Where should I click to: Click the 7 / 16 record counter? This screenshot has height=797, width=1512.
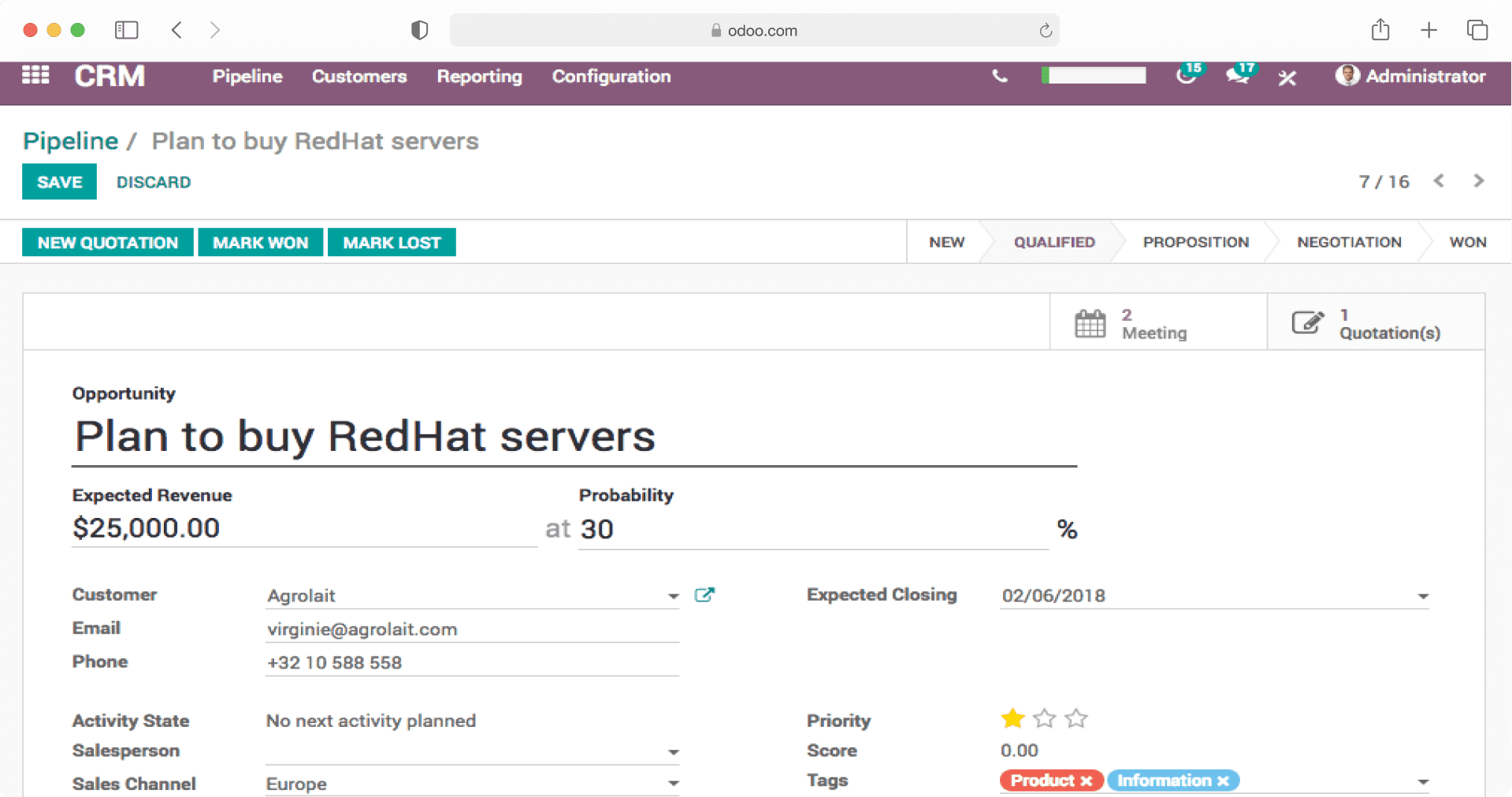coord(1384,181)
